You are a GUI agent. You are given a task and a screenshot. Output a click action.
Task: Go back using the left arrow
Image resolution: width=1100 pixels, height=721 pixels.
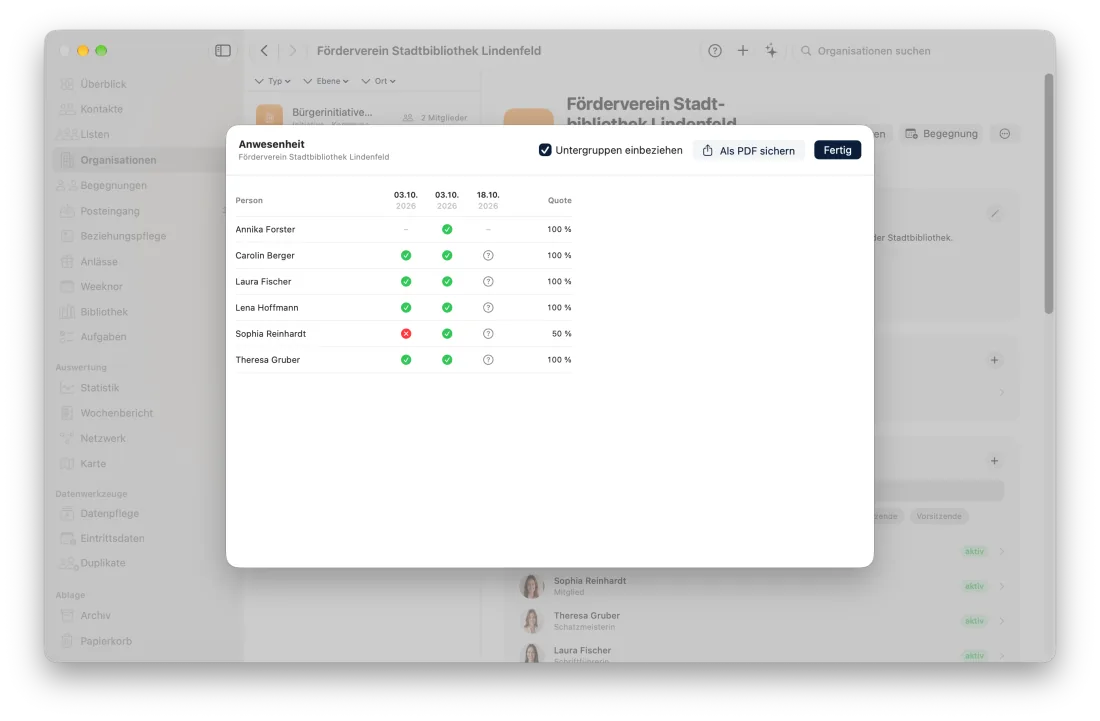(x=264, y=50)
